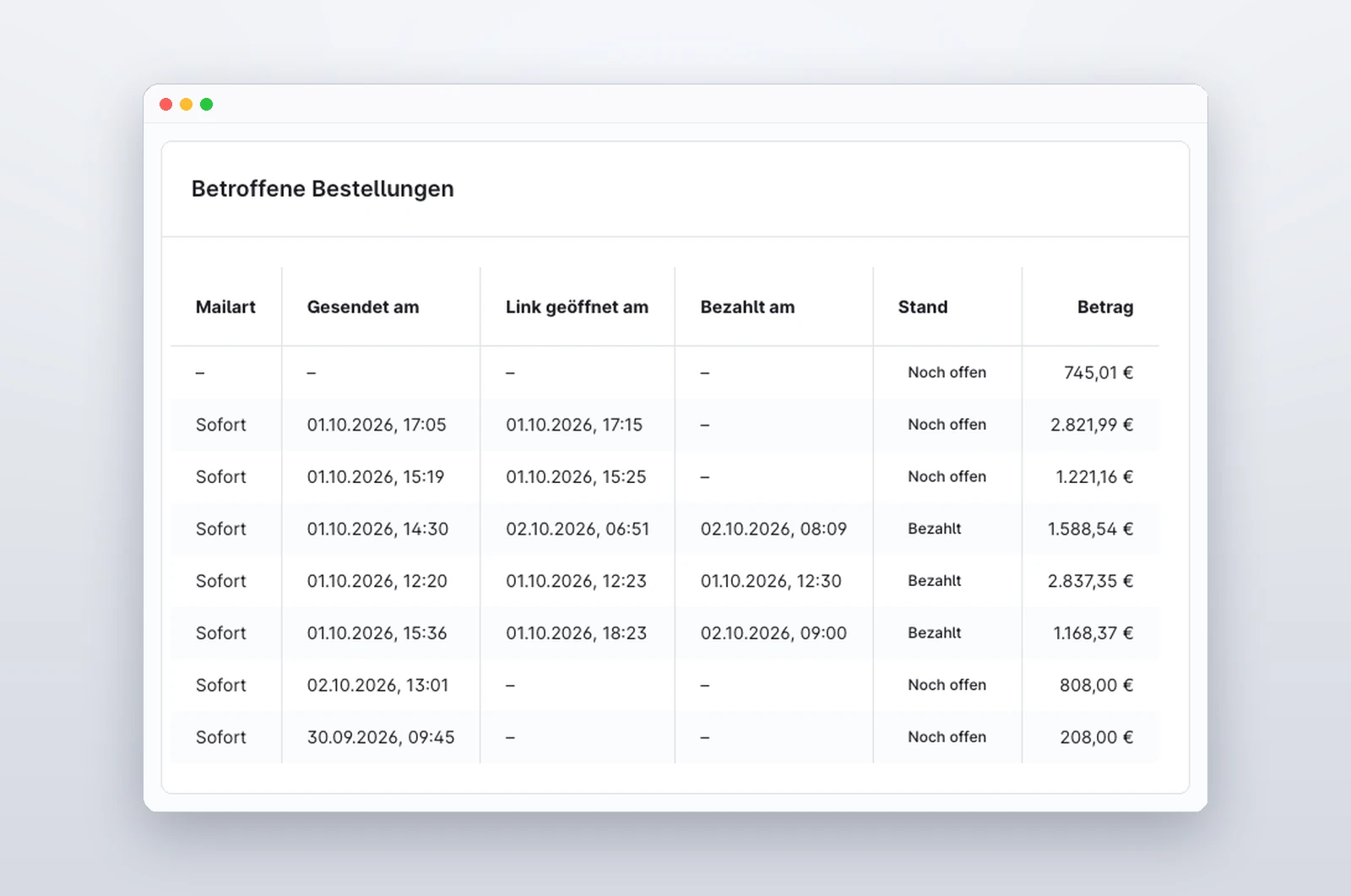Viewport: 1351px width, 896px height.
Task: Click link opened date 01.10.2026, 18:23
Action: point(577,633)
